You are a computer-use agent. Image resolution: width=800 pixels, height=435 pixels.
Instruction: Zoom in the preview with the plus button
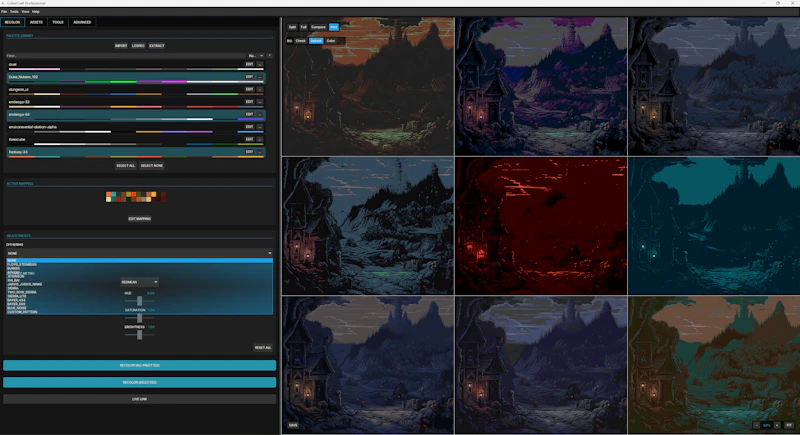pos(777,425)
